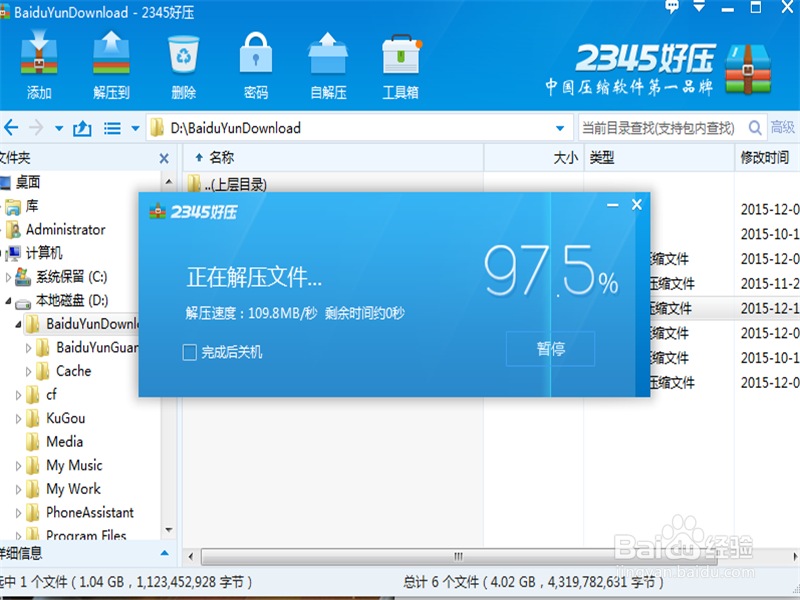Select Administrator in the folder tree

click(65, 230)
